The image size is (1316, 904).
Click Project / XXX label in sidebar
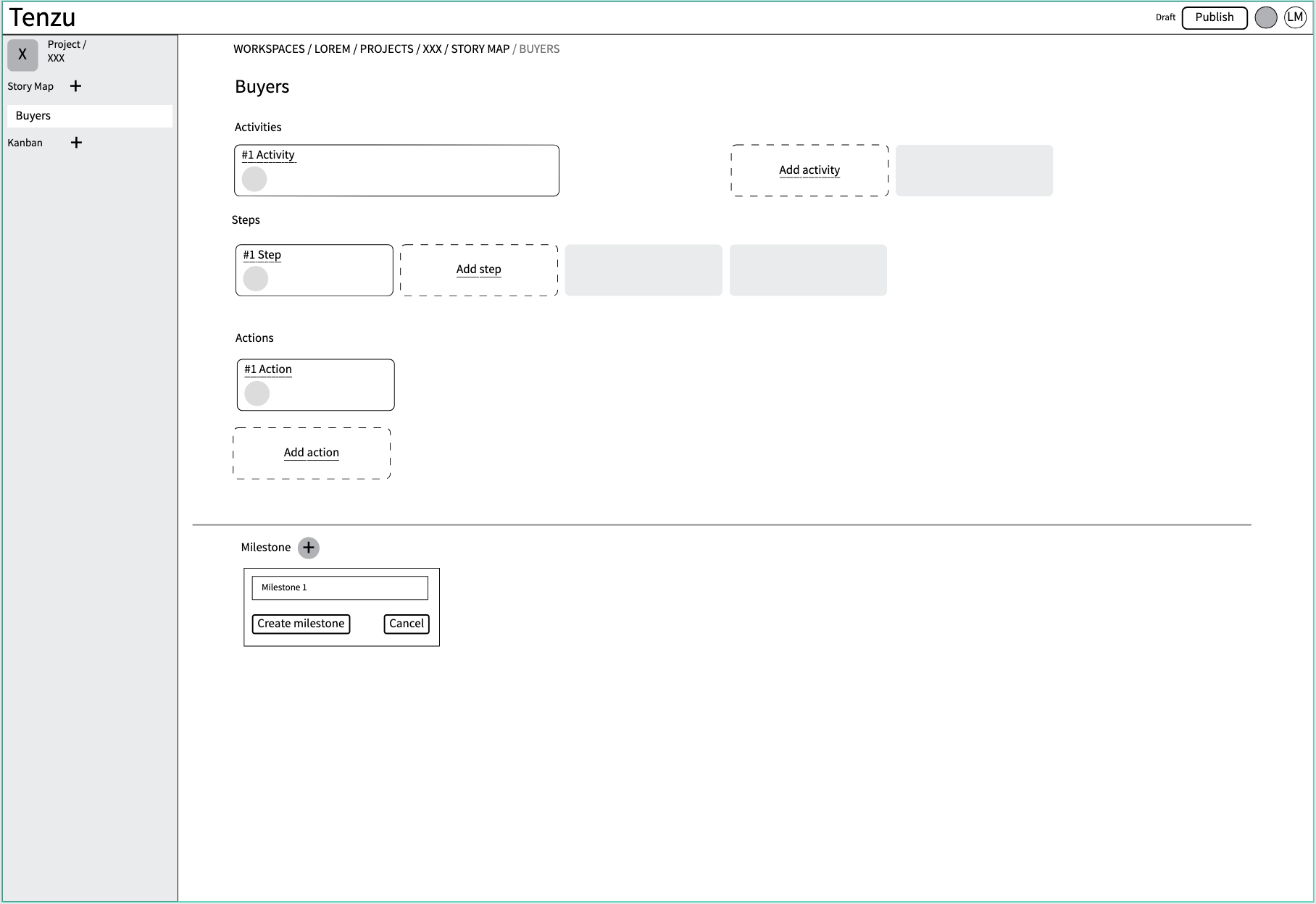(x=67, y=51)
